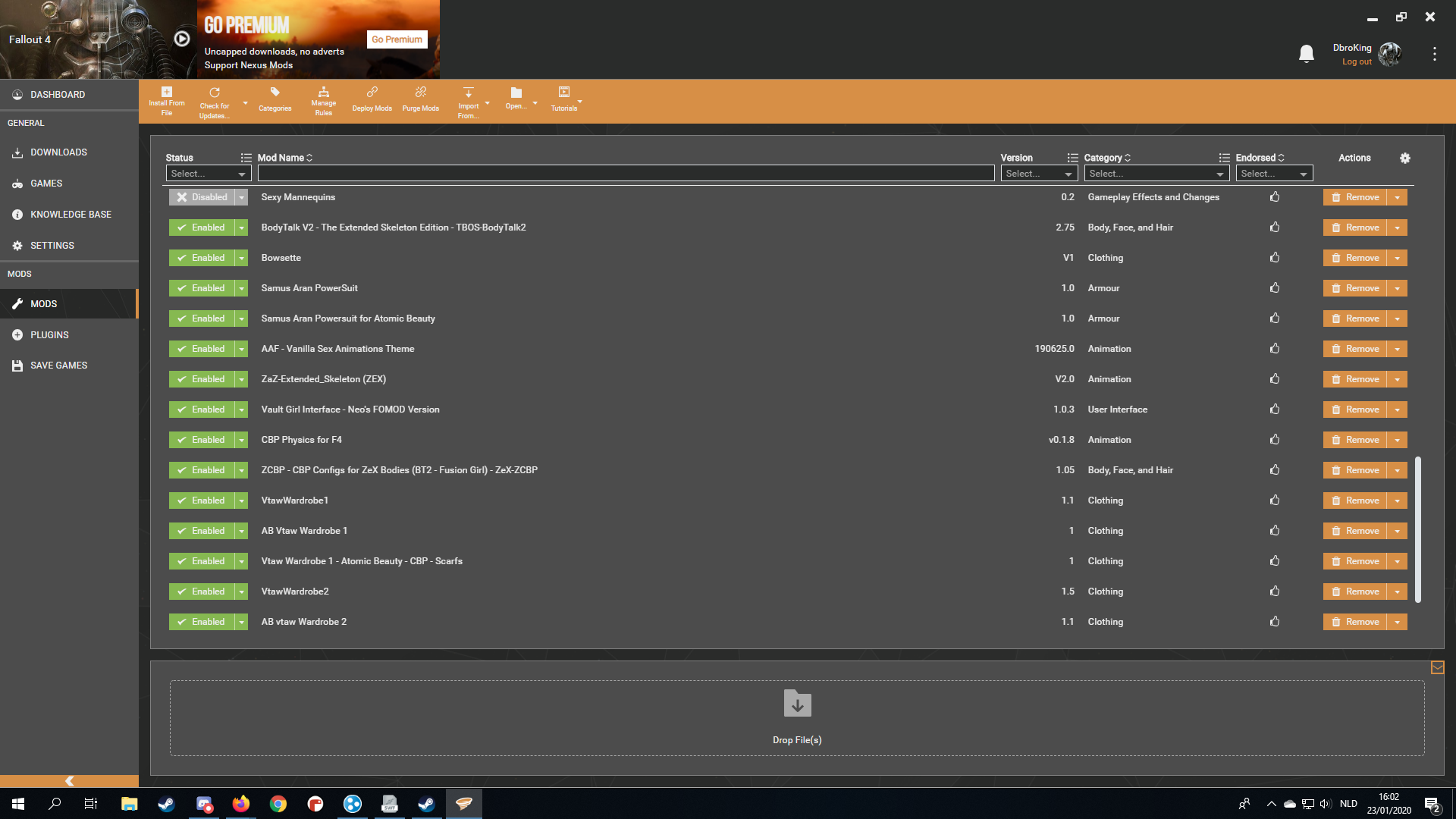This screenshot has width=1456, height=819.
Task: Open Status filter Select dropdown
Action: [209, 174]
